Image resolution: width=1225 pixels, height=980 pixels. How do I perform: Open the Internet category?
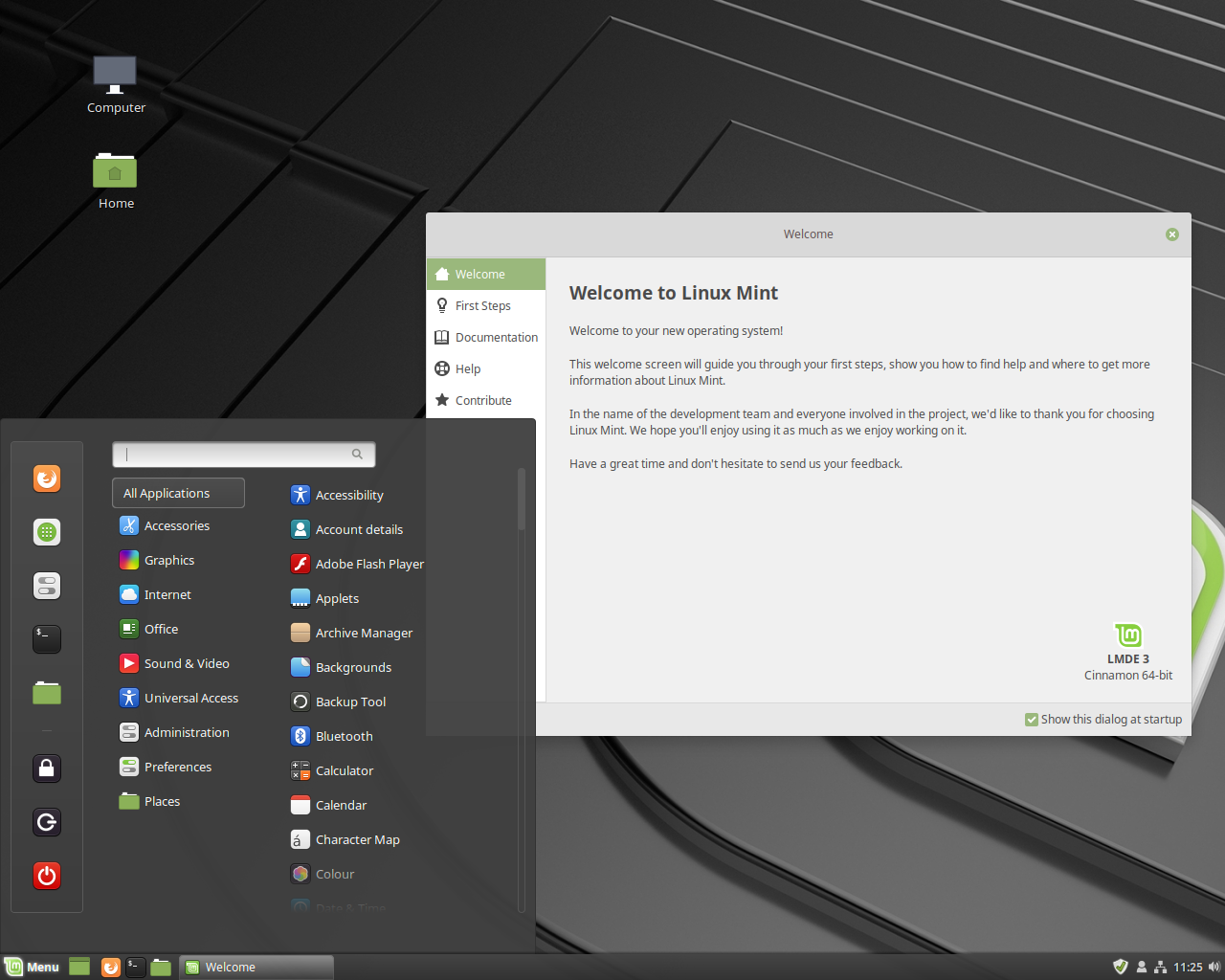(x=178, y=594)
